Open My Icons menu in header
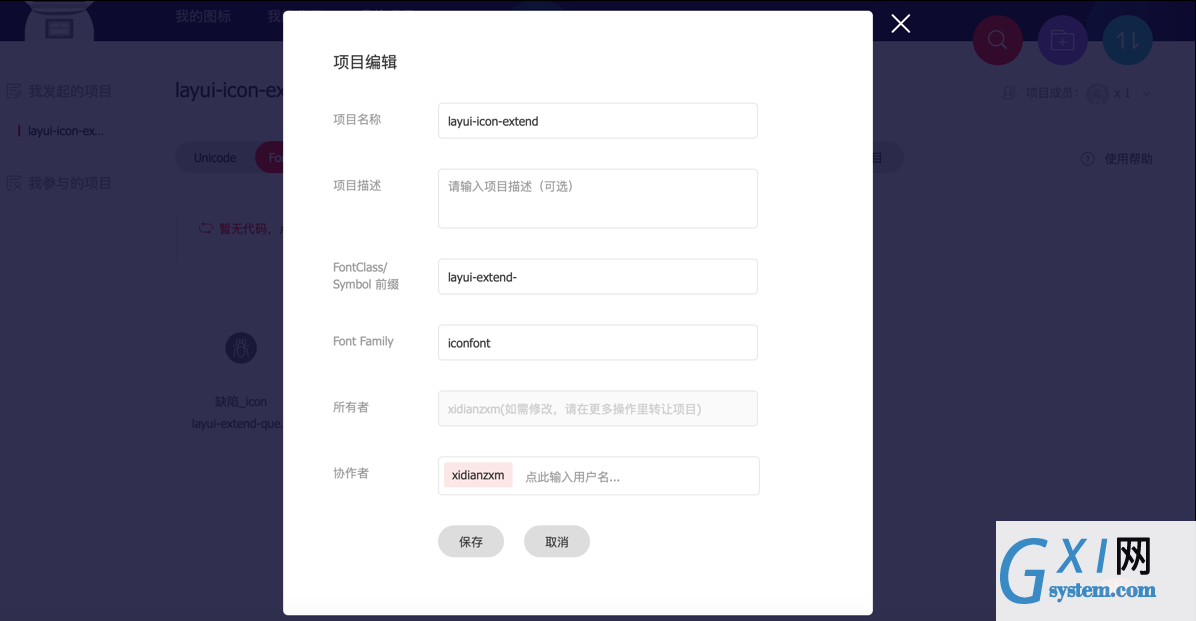This screenshot has height=621, width=1196. tap(203, 16)
